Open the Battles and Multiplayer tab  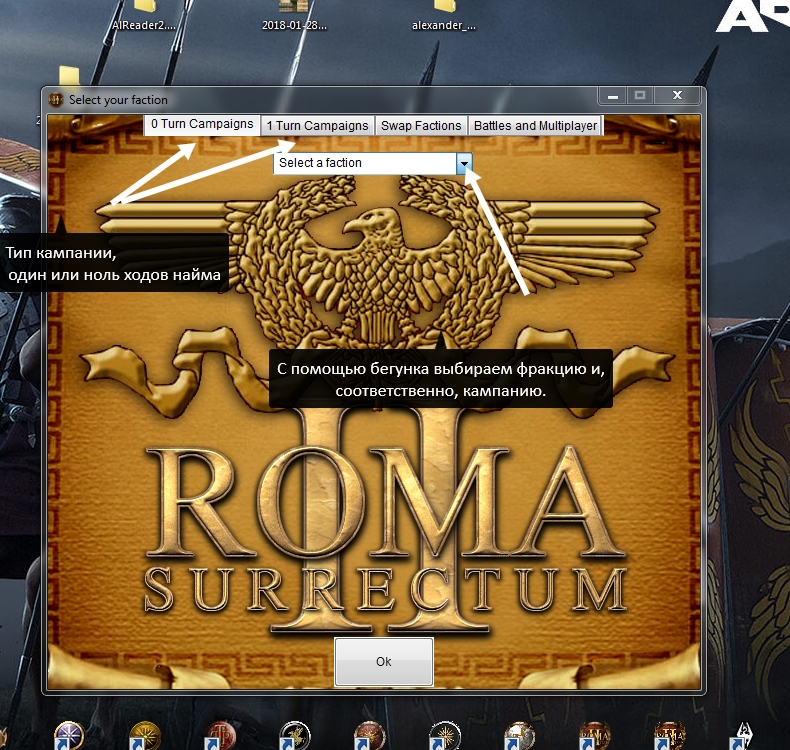pos(535,126)
